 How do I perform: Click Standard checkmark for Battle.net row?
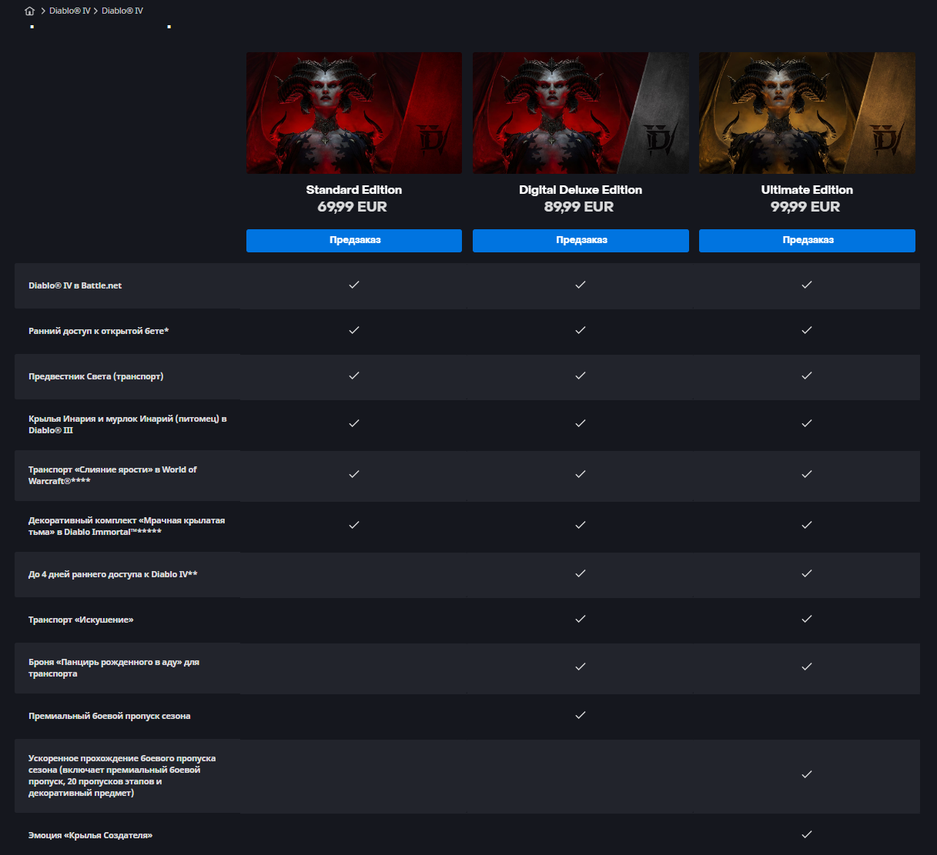354,284
